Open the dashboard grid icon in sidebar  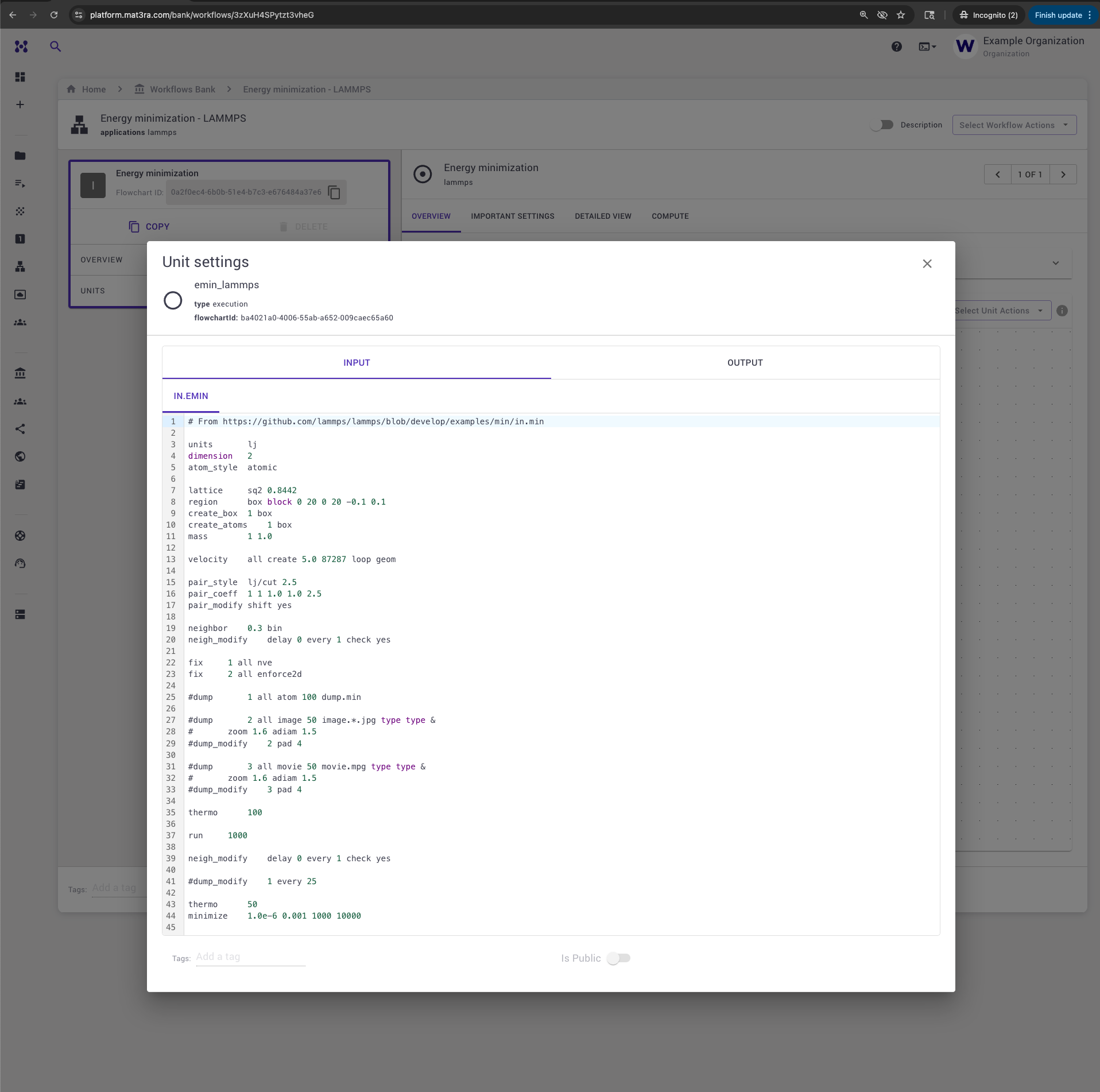click(20, 77)
